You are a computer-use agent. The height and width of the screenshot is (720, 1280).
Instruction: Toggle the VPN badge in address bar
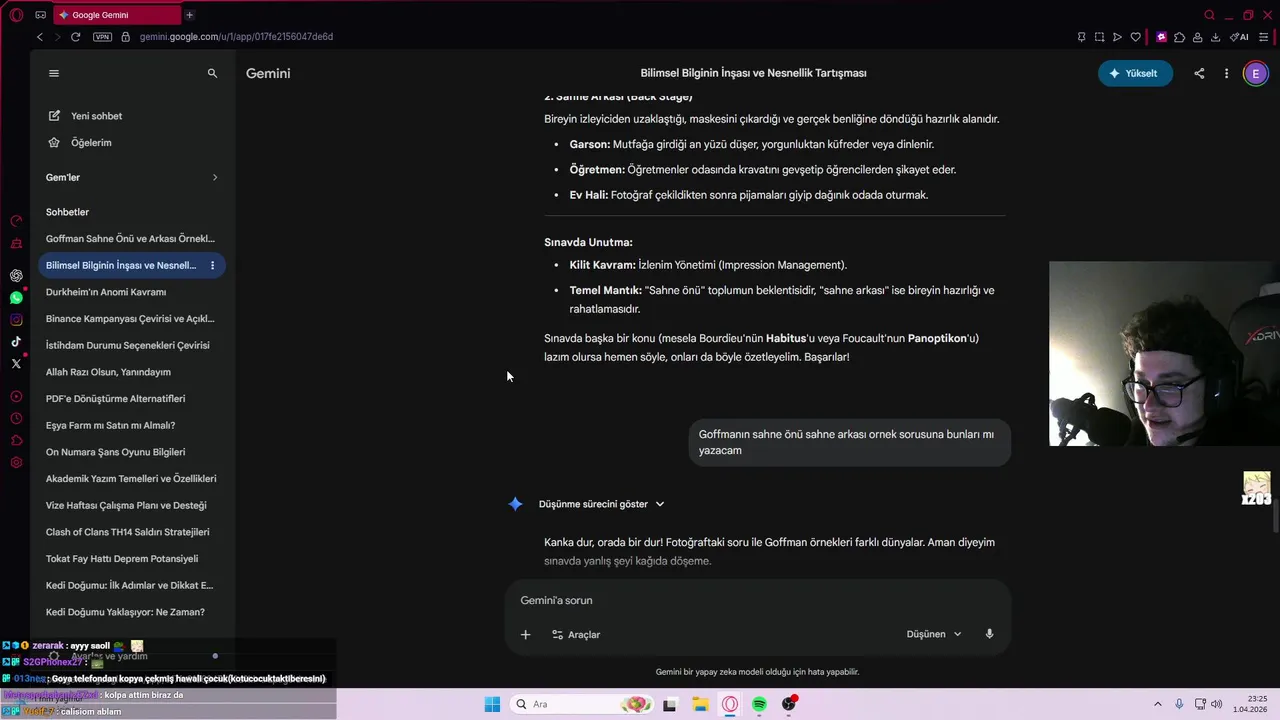click(x=102, y=37)
